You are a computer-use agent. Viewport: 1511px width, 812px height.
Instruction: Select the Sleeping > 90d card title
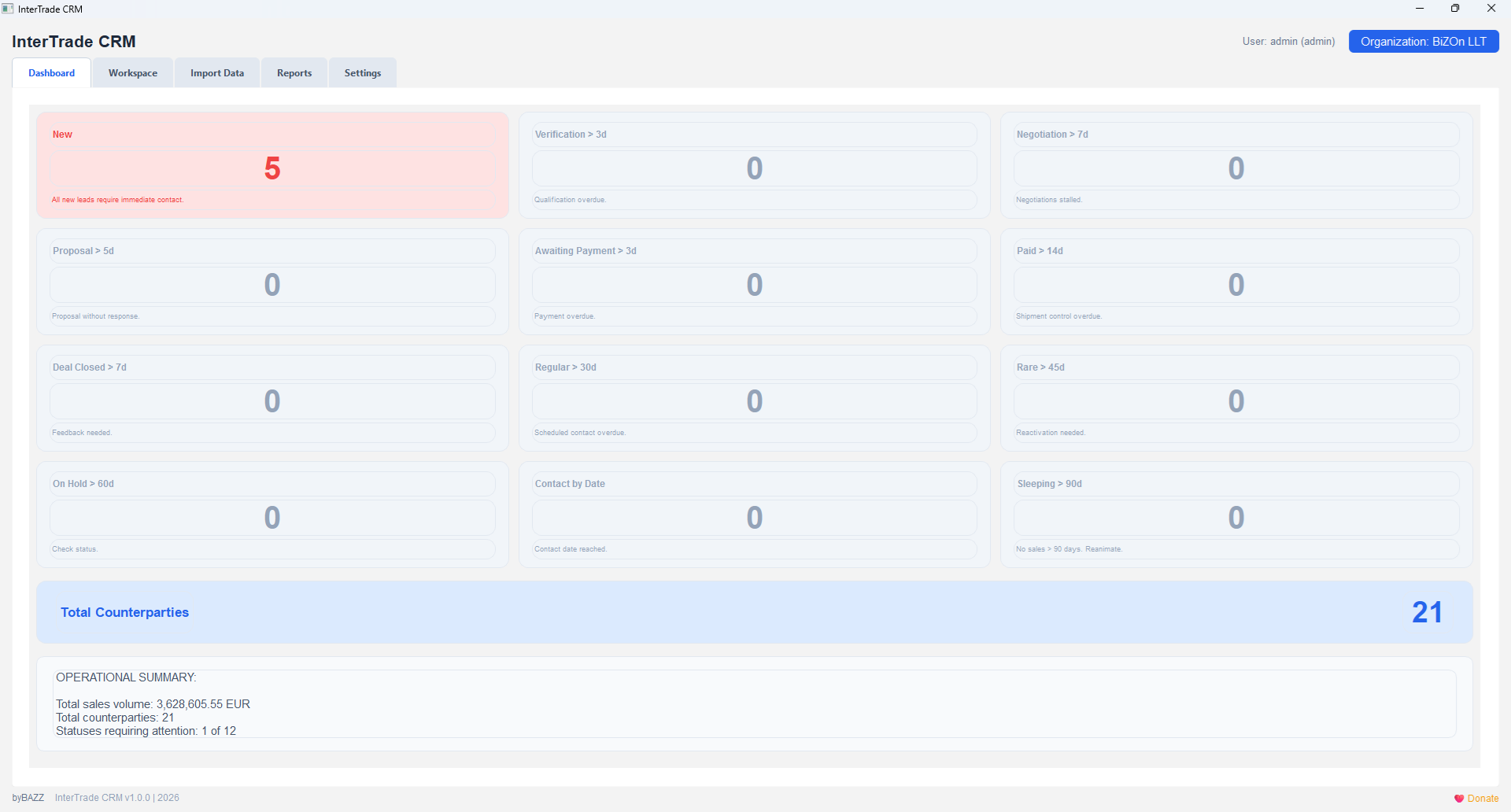click(1050, 484)
